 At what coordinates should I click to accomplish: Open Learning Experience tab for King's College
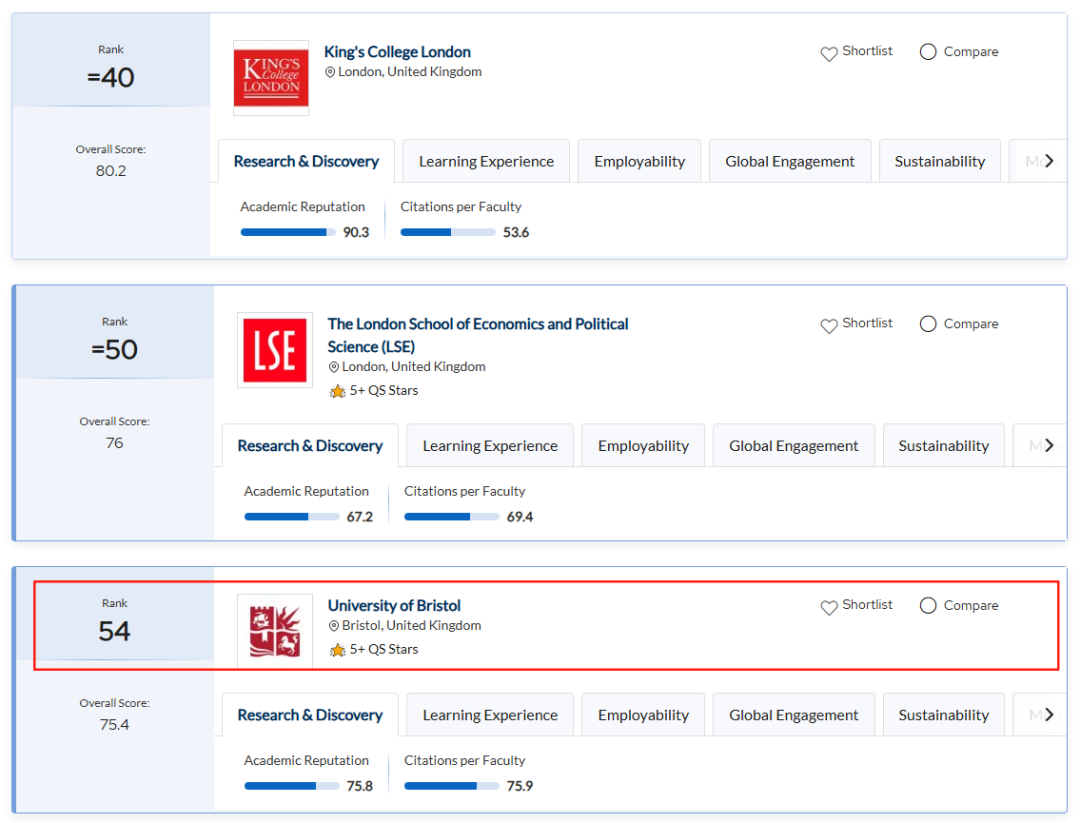[x=486, y=161]
